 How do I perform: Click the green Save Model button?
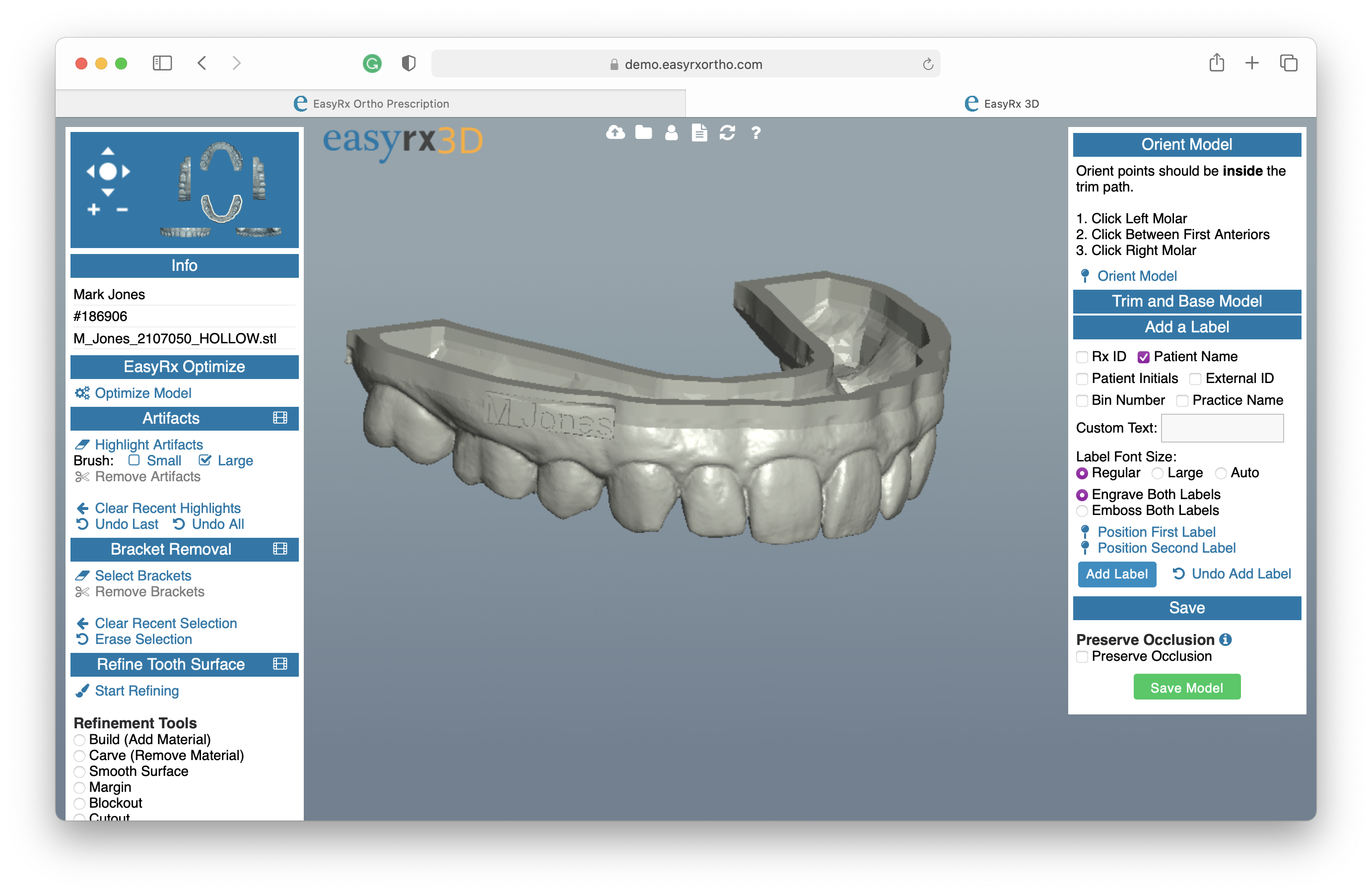coord(1186,687)
